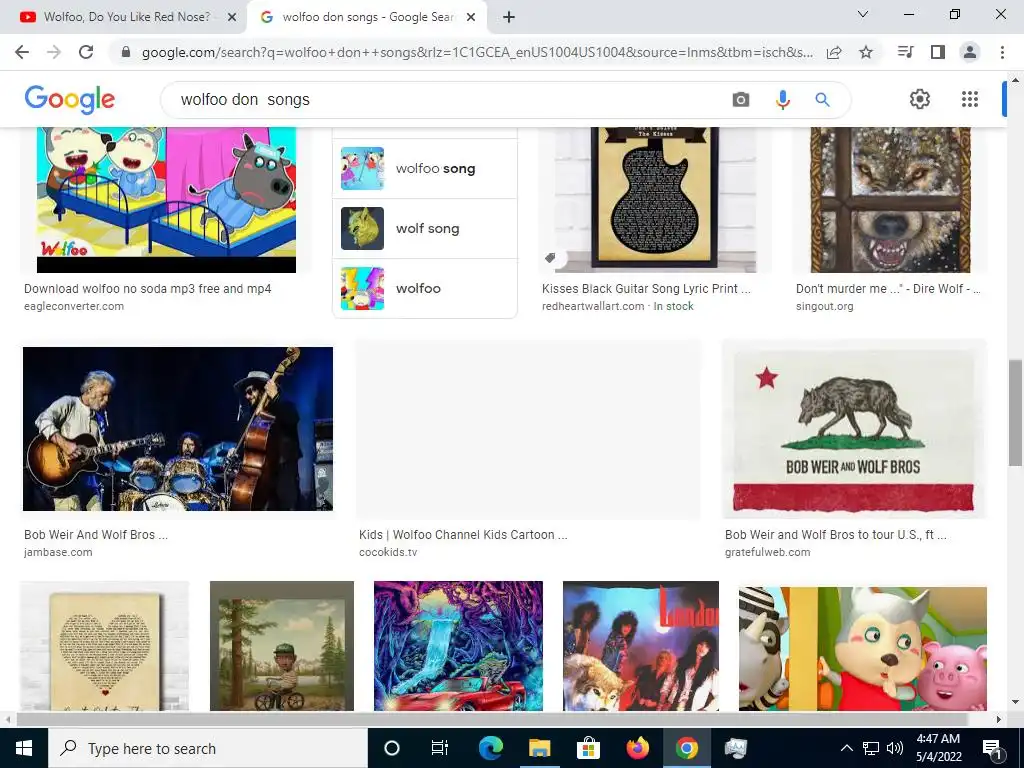The height and width of the screenshot is (768, 1024).
Task: Show hidden system tray icons
Action: pos(846,748)
